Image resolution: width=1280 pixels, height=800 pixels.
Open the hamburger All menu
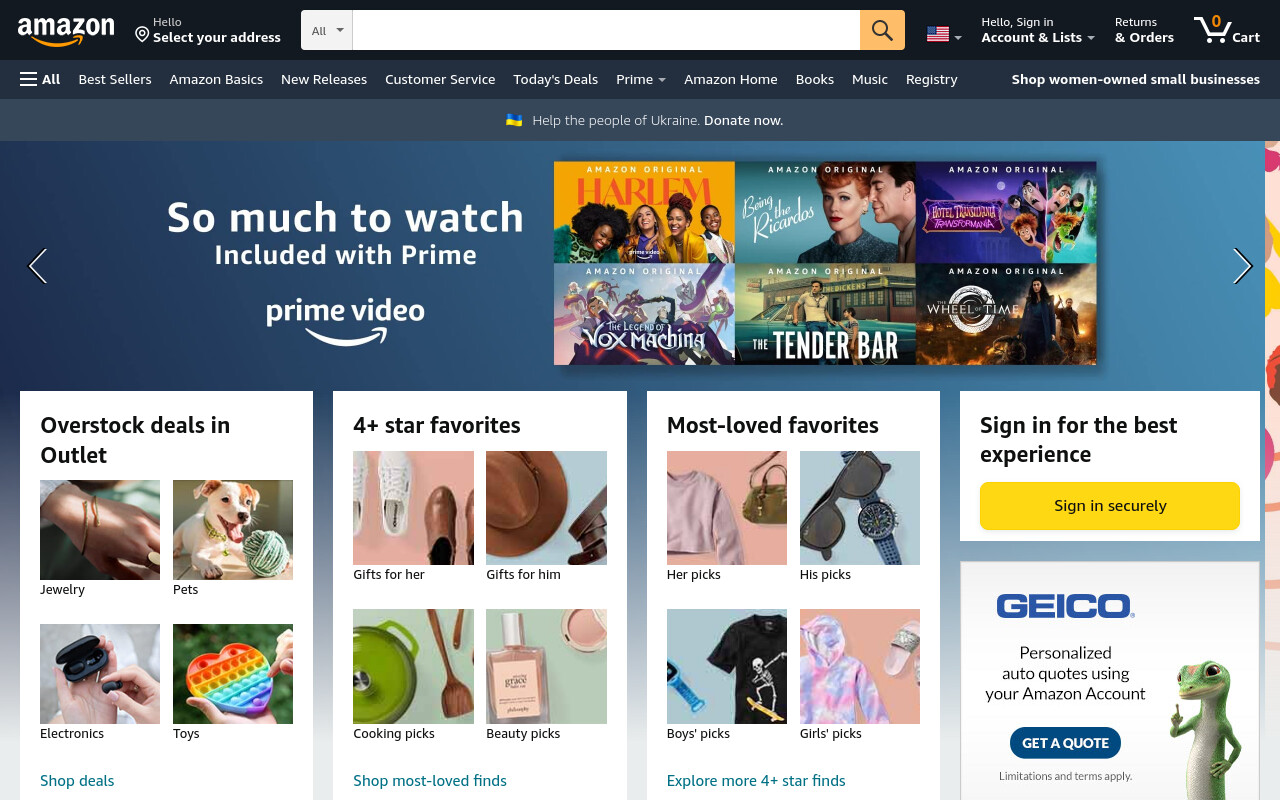pos(40,79)
